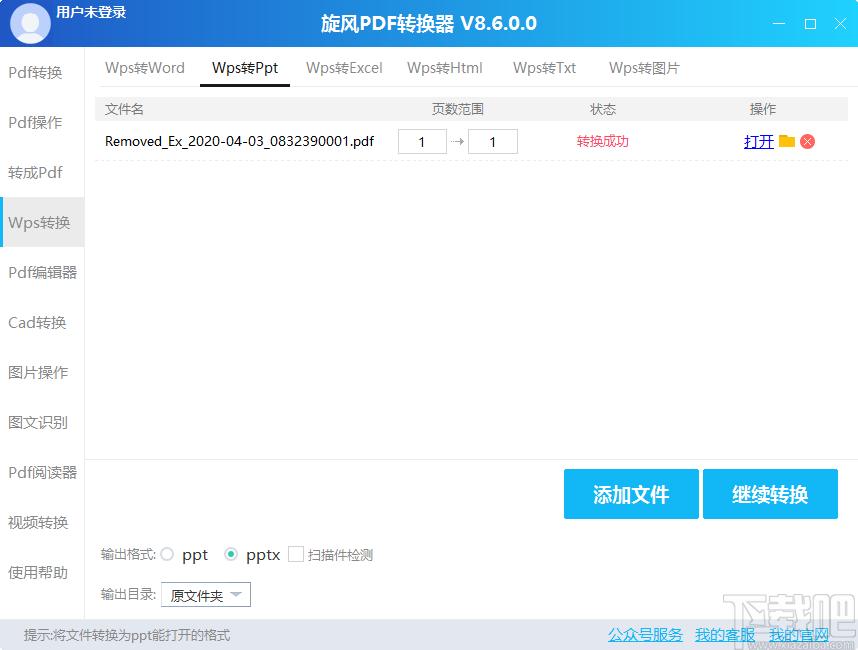Screen dimensions: 858x650
Task: Click the 状态 column header
Action: (602, 109)
